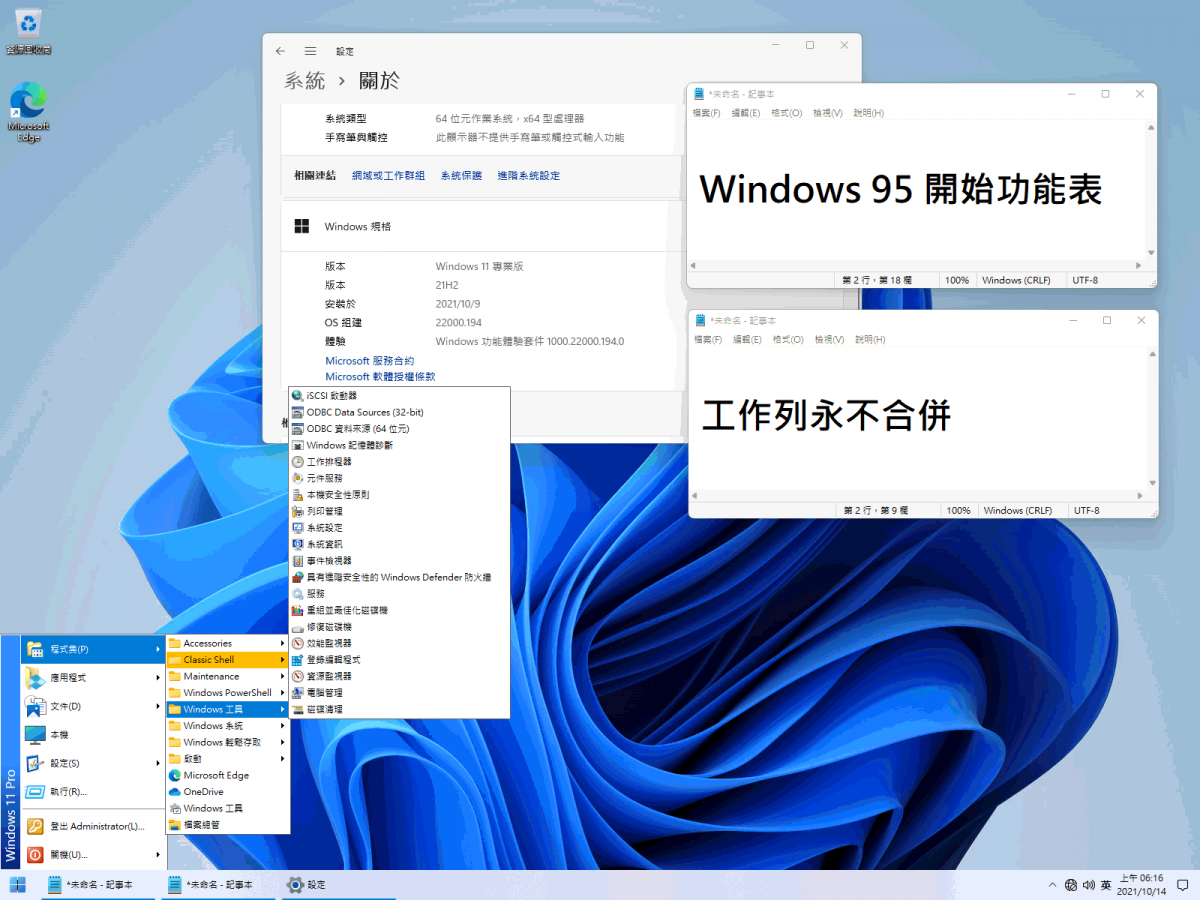The height and width of the screenshot is (900, 1200).
Task: Launch Windows Defender 防火牆 with advanced security
Action: 399,577
